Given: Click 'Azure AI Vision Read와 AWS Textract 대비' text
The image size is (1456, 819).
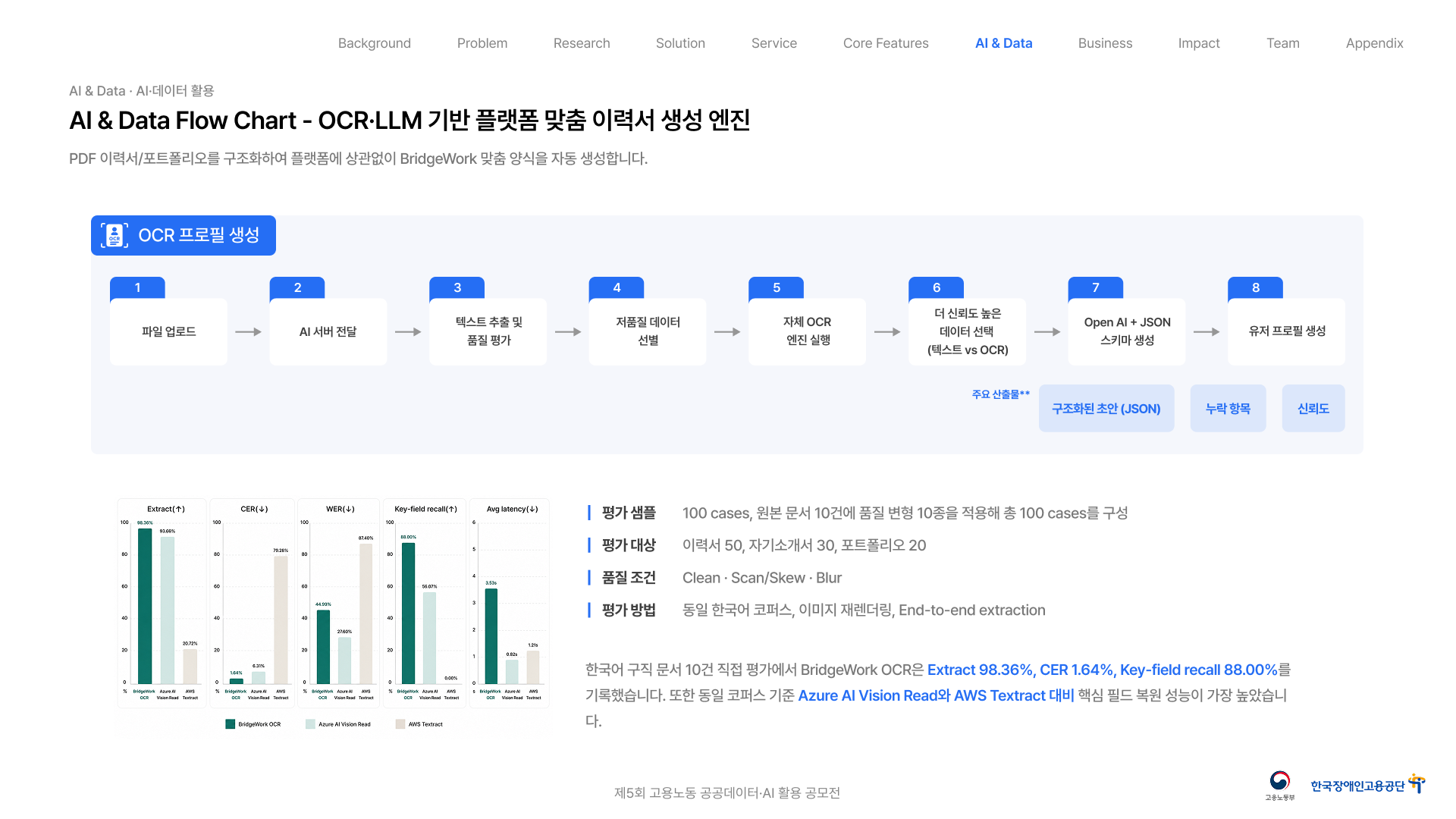Looking at the screenshot, I should [x=936, y=695].
